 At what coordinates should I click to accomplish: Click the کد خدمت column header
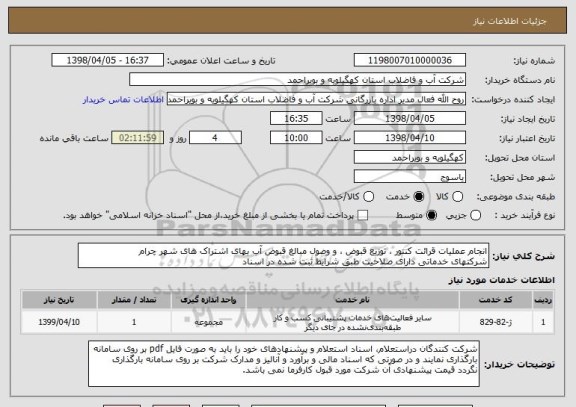pos(496,300)
